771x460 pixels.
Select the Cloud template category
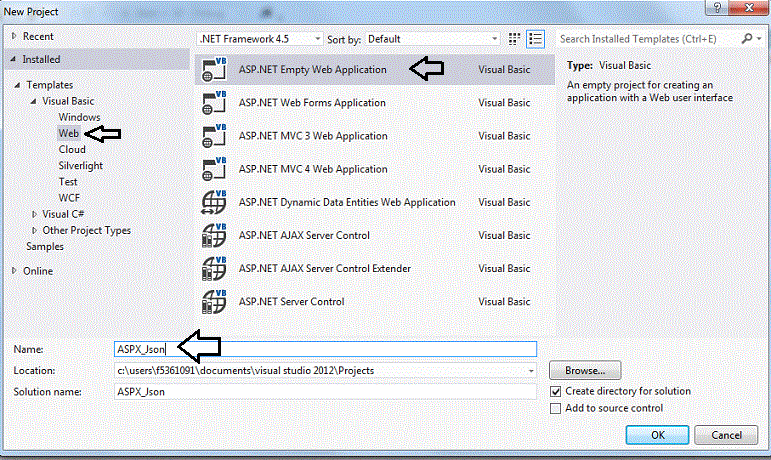[72, 149]
